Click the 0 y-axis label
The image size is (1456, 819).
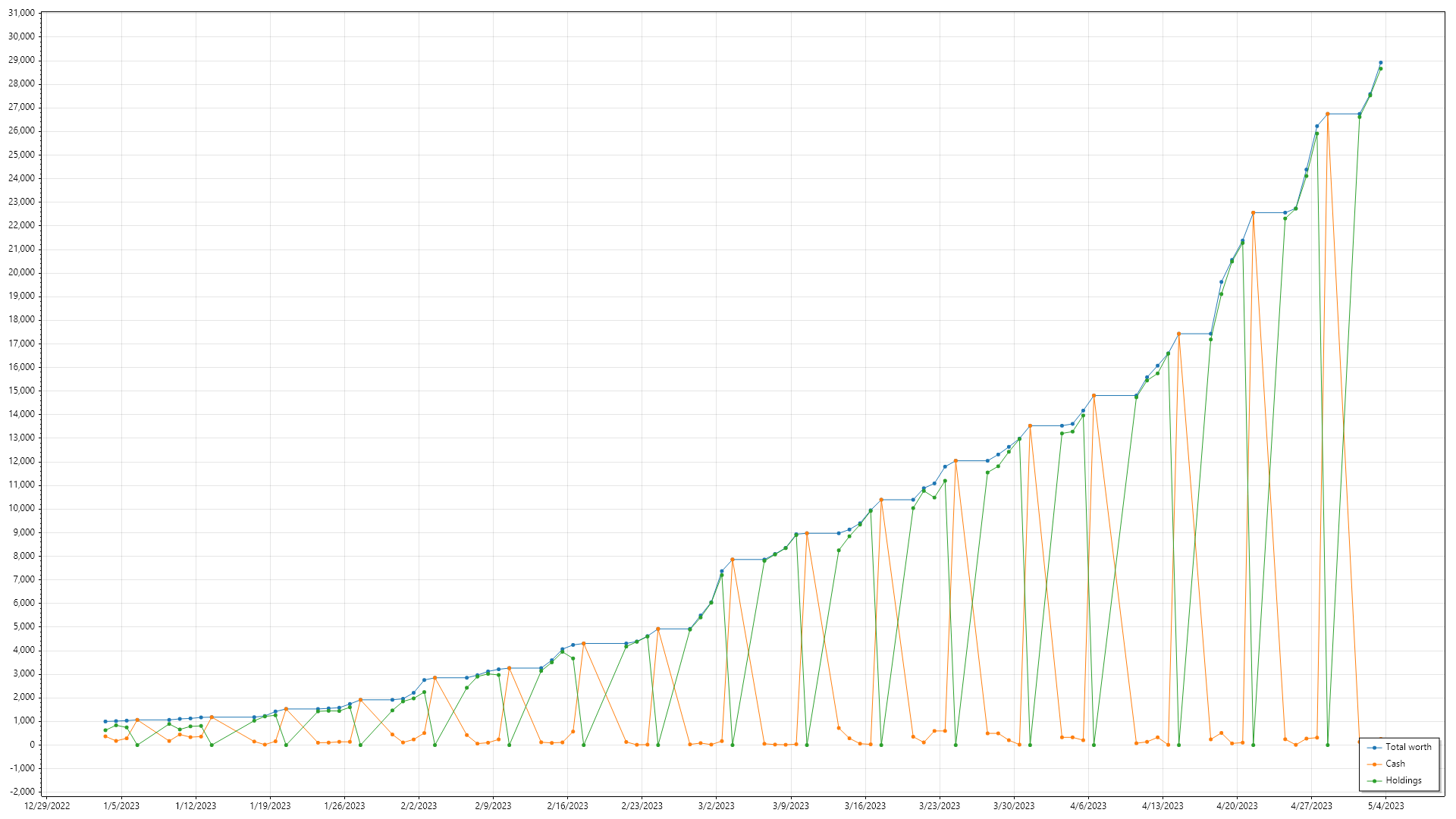point(32,745)
